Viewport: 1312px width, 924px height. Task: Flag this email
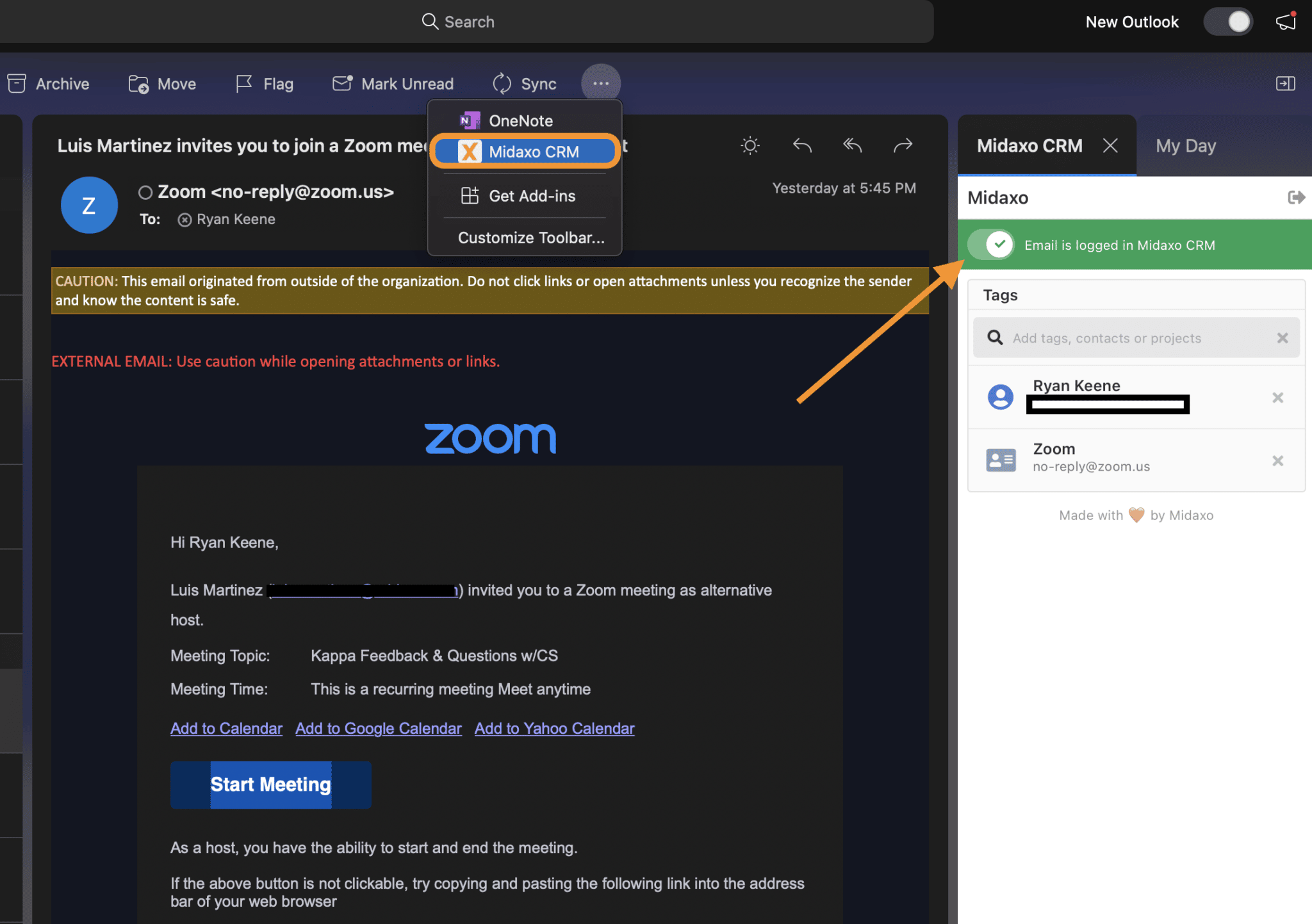(x=265, y=84)
